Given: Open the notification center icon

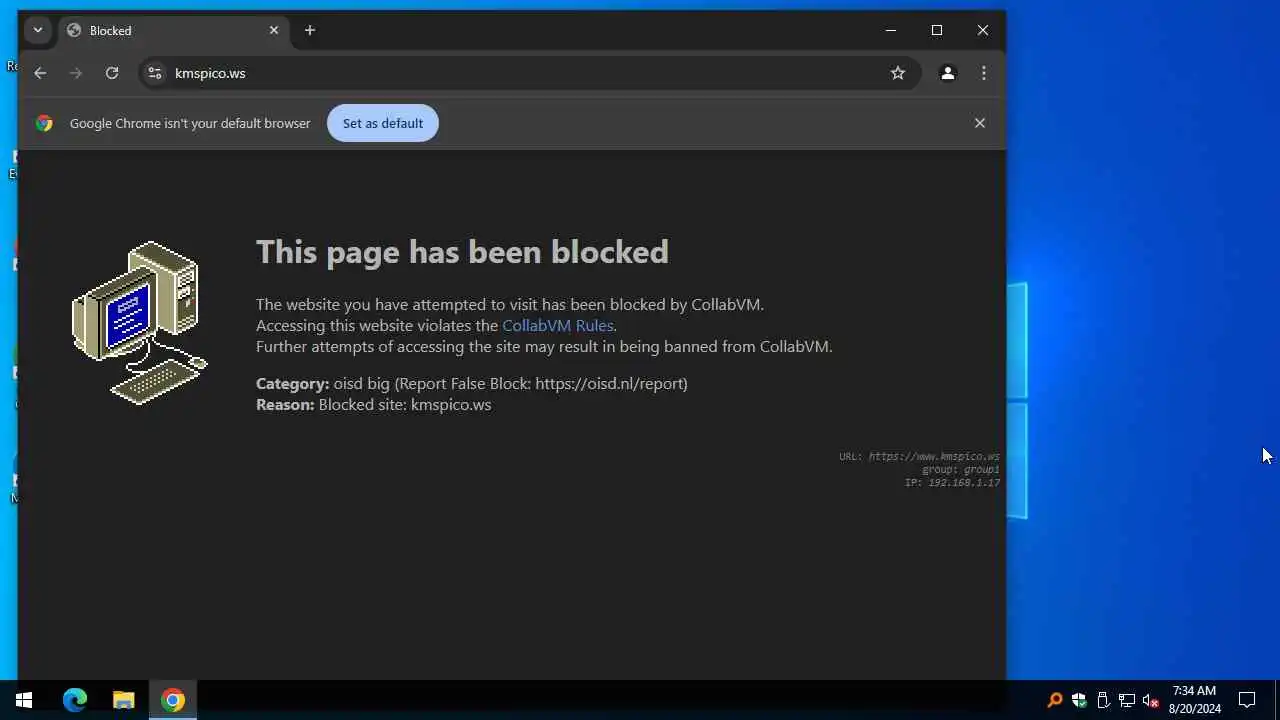Looking at the screenshot, I should 1247,700.
